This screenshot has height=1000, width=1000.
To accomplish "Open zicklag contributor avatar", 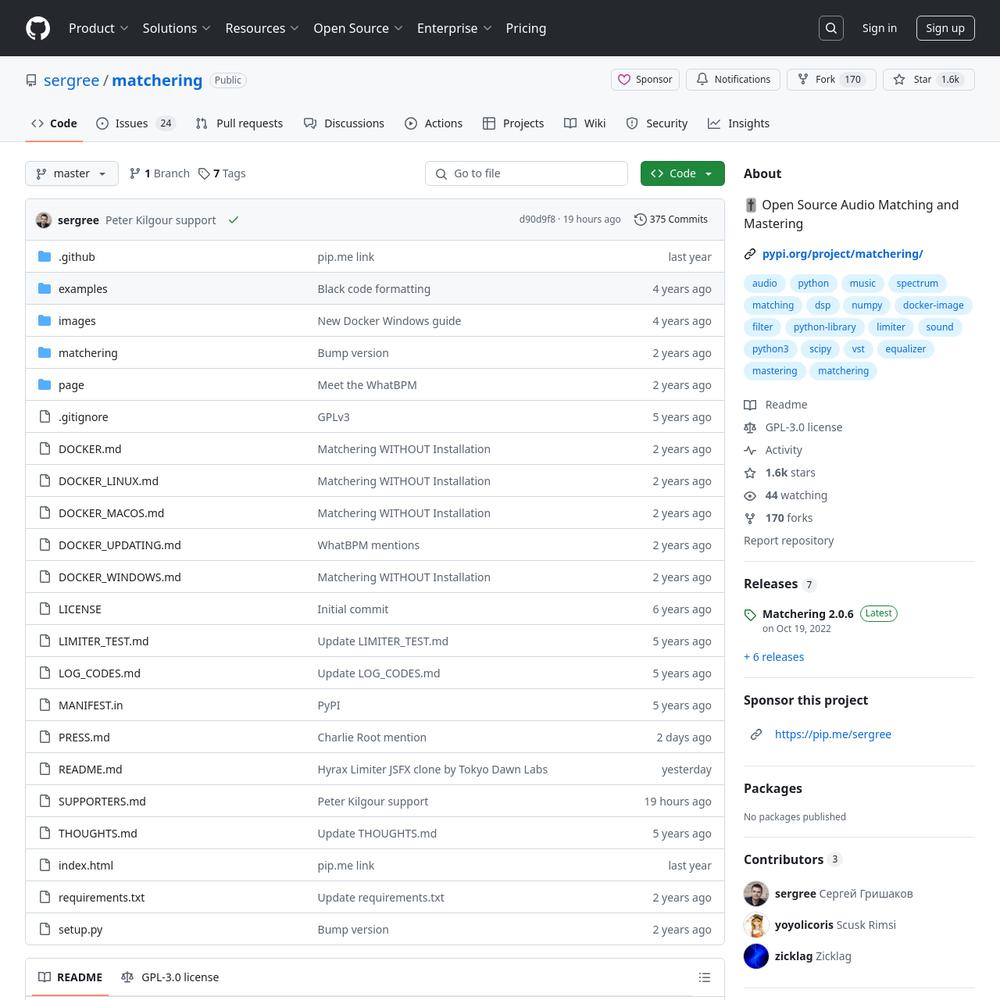I will coord(756,956).
